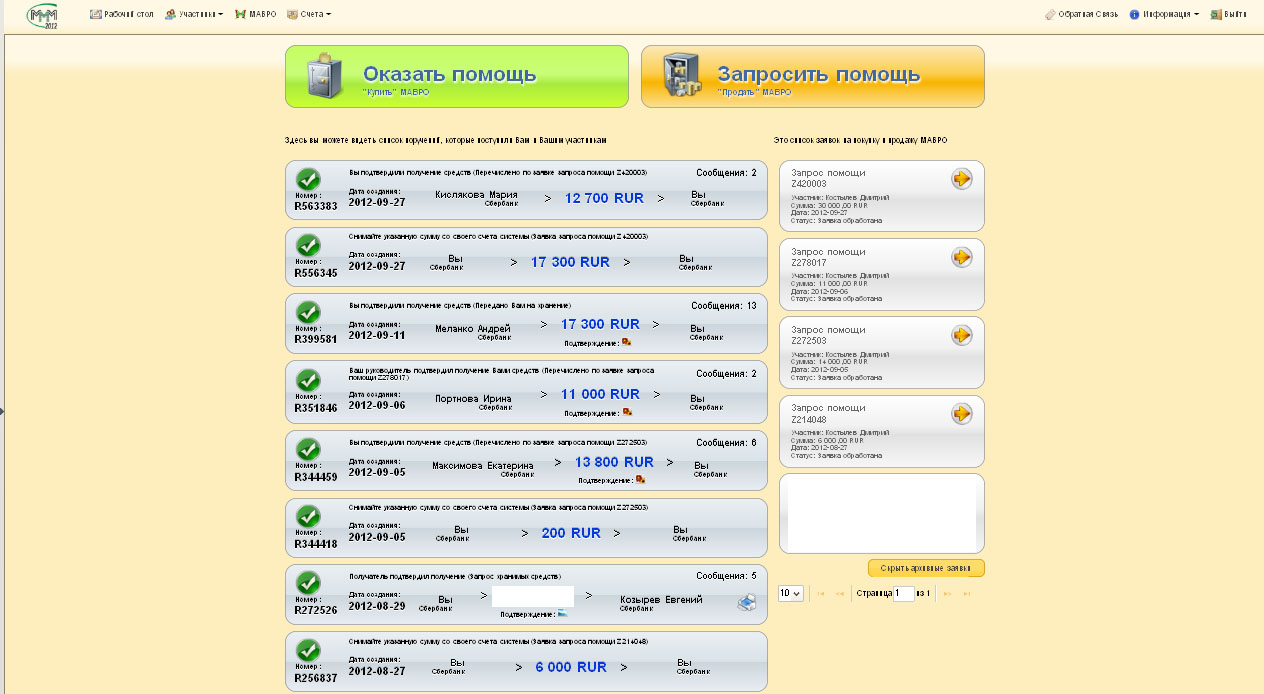Click the gold safe icon on Запросить помощь
Viewport: 1264px width, 694px height.
[x=684, y=76]
